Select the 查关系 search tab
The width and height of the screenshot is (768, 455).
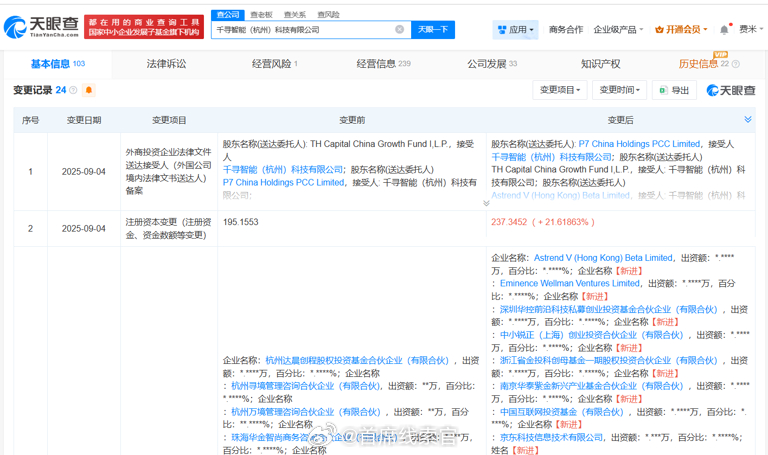[295, 15]
